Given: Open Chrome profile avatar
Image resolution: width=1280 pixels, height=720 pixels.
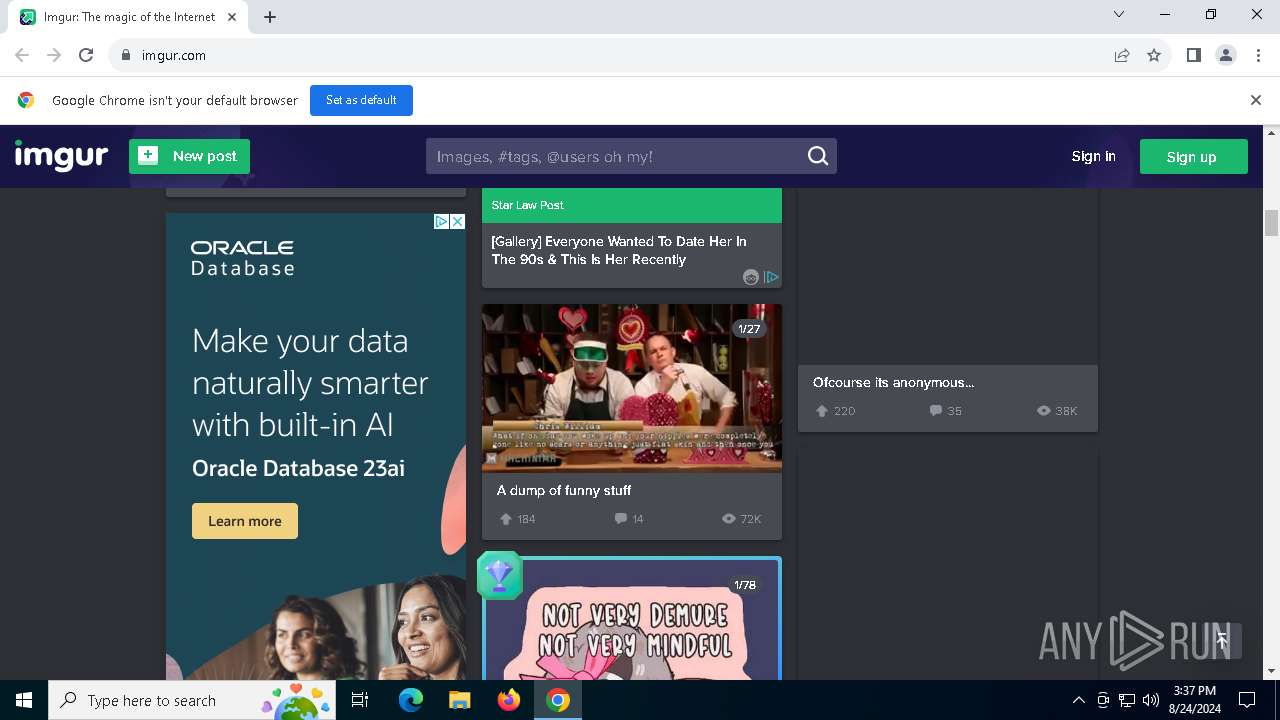Looking at the screenshot, I should tap(1226, 56).
